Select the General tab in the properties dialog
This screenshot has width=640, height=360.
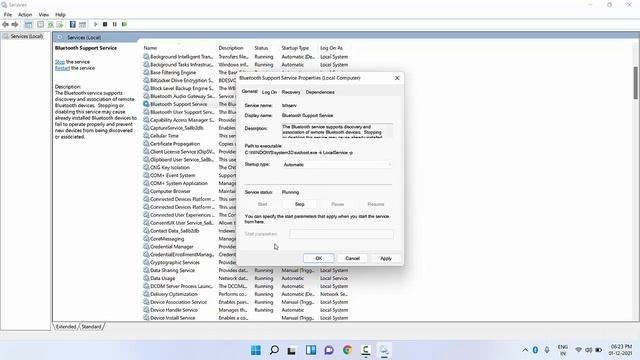click(249, 91)
